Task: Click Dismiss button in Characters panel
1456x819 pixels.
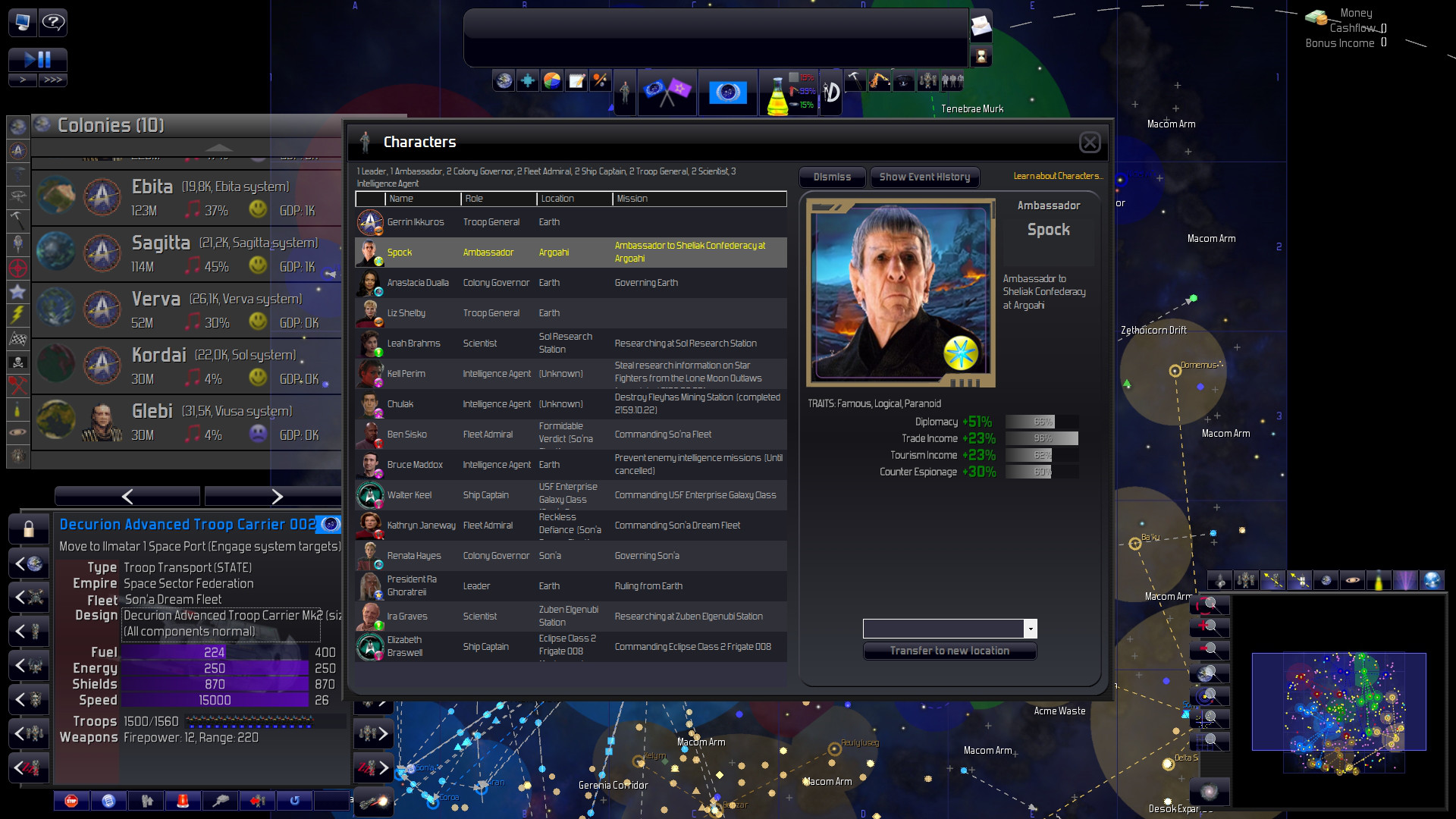Action: pos(832,177)
